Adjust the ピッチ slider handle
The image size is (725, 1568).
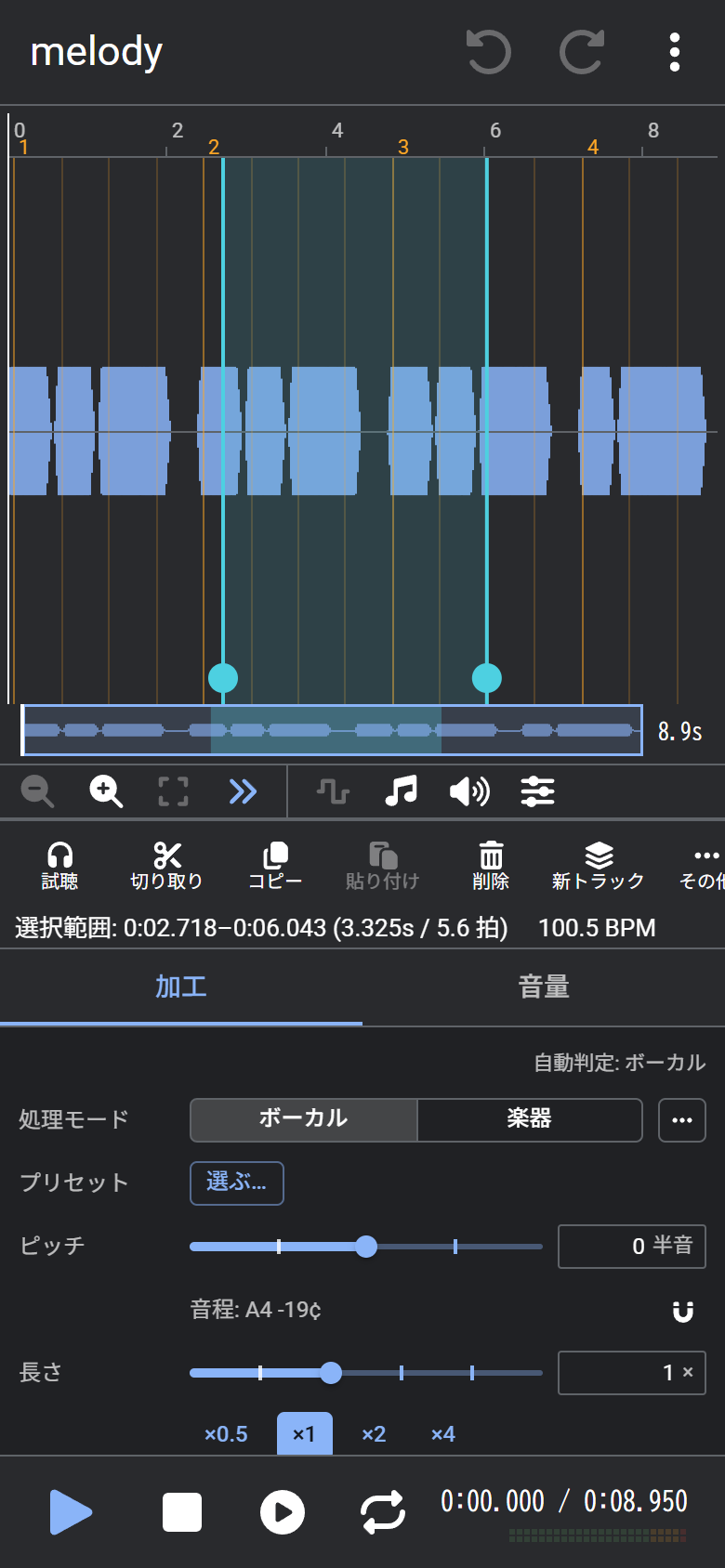pyautogui.click(x=366, y=1247)
